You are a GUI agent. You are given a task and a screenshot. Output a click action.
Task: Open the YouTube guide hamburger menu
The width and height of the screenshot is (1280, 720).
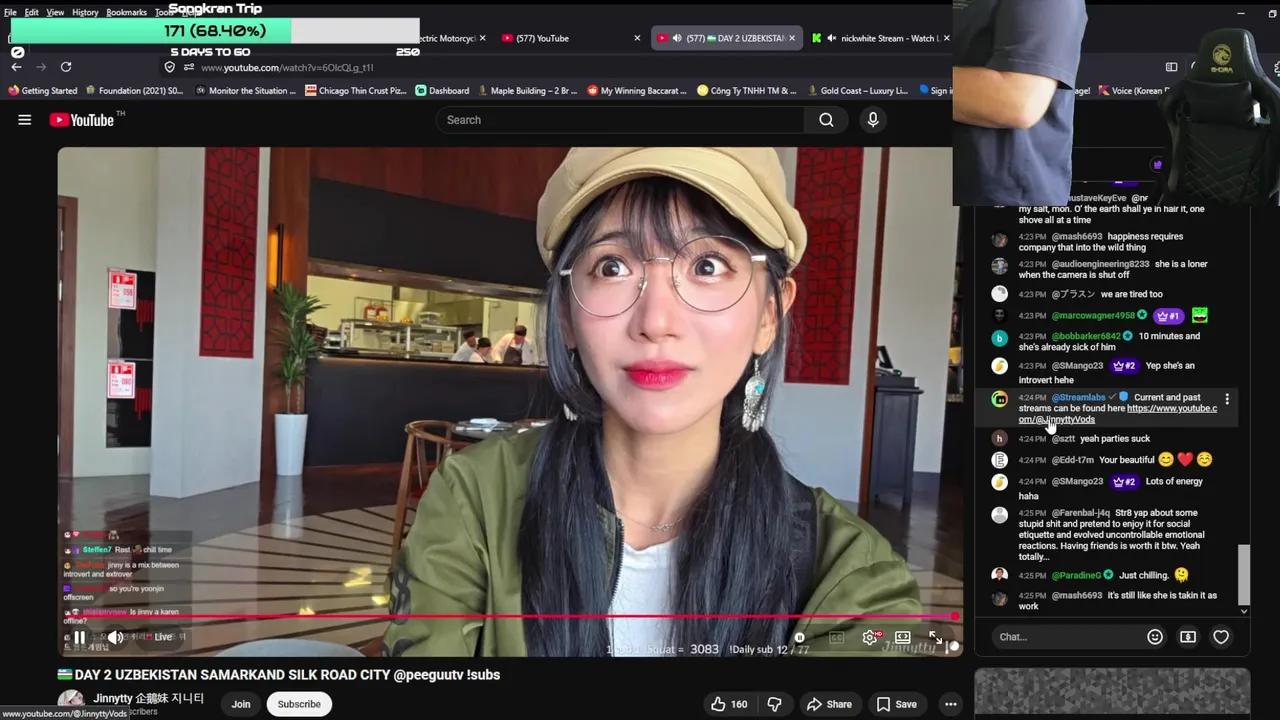point(25,120)
